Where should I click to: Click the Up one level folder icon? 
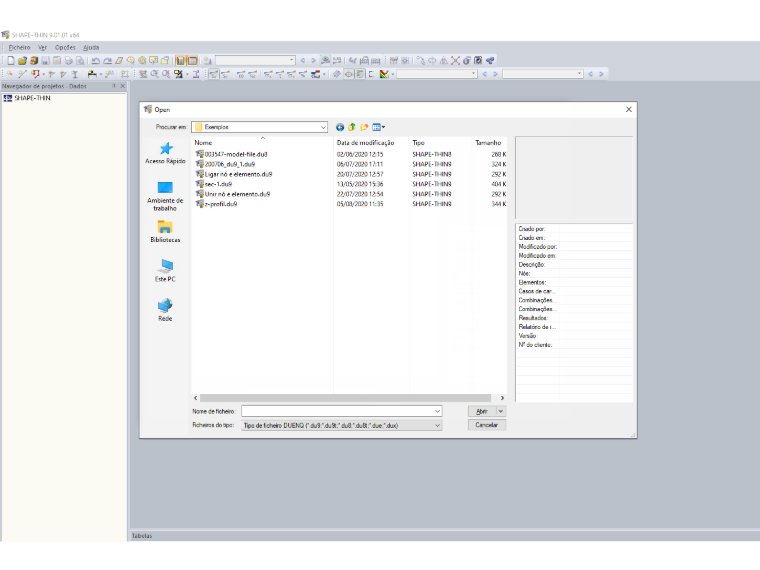[x=352, y=127]
